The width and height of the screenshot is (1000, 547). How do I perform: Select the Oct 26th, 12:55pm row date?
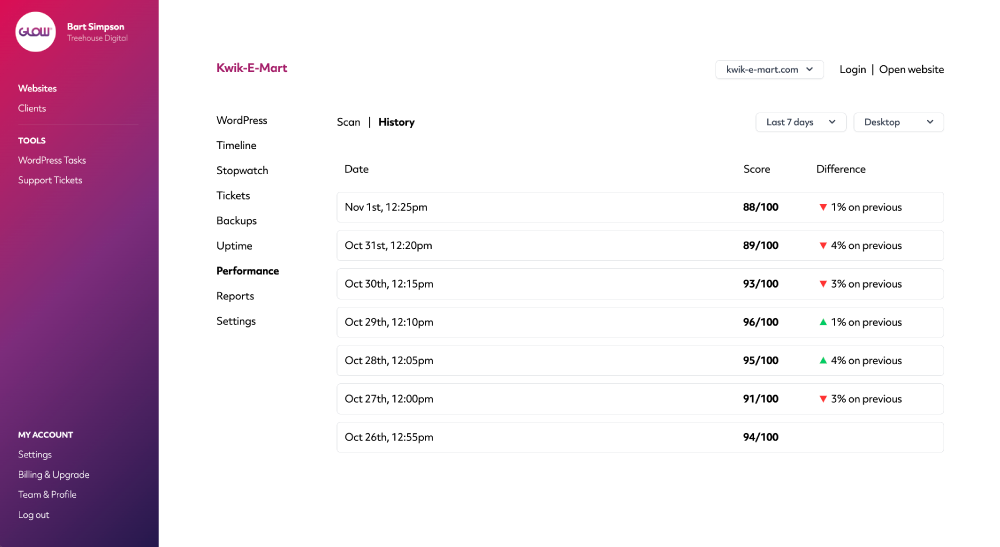[x=389, y=437]
